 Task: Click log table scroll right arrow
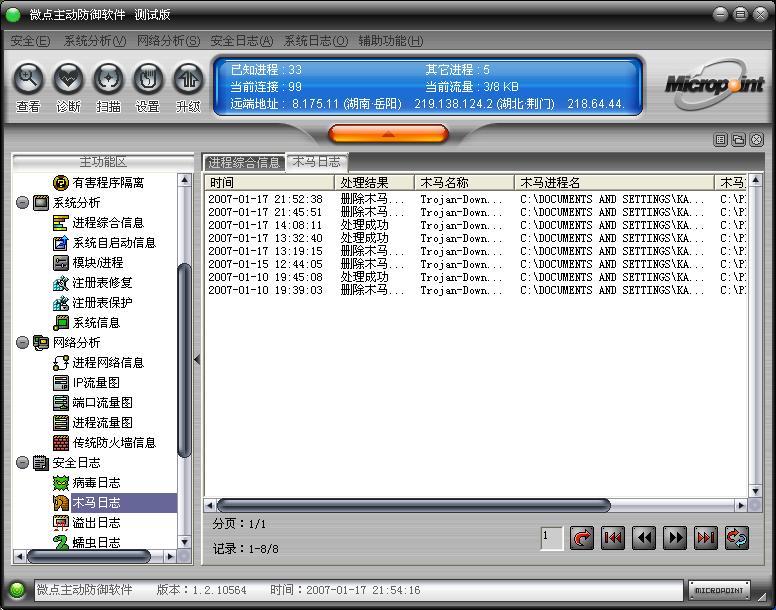741,506
